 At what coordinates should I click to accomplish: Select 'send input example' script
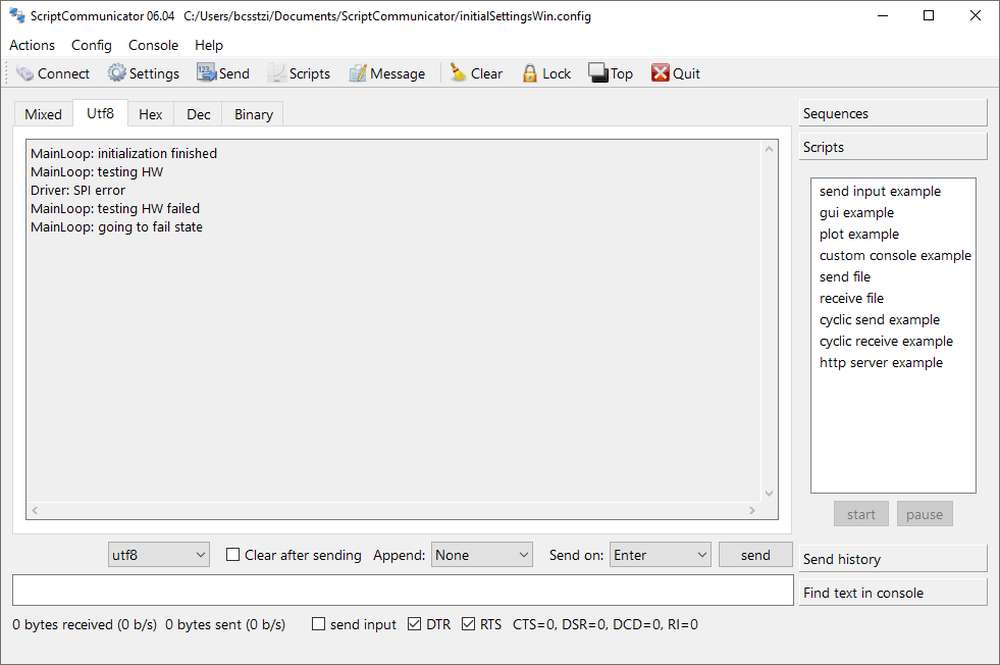pyautogui.click(x=879, y=191)
